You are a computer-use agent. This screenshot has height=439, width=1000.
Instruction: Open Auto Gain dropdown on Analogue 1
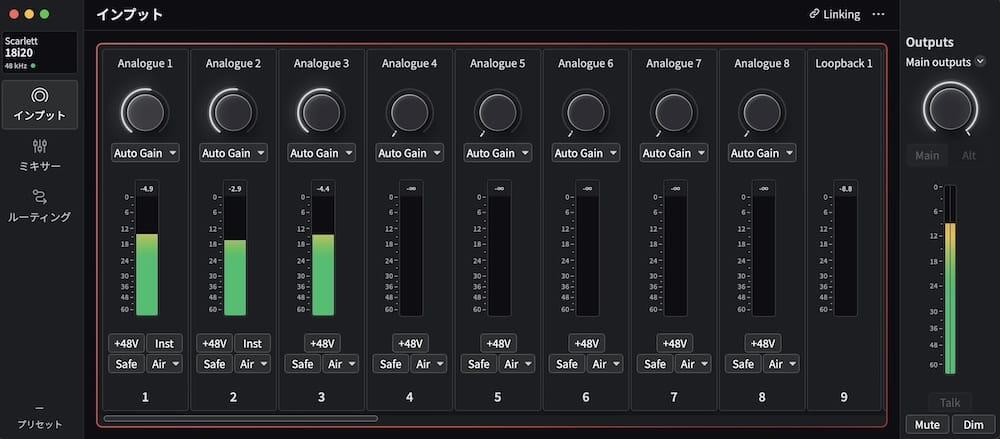click(145, 153)
